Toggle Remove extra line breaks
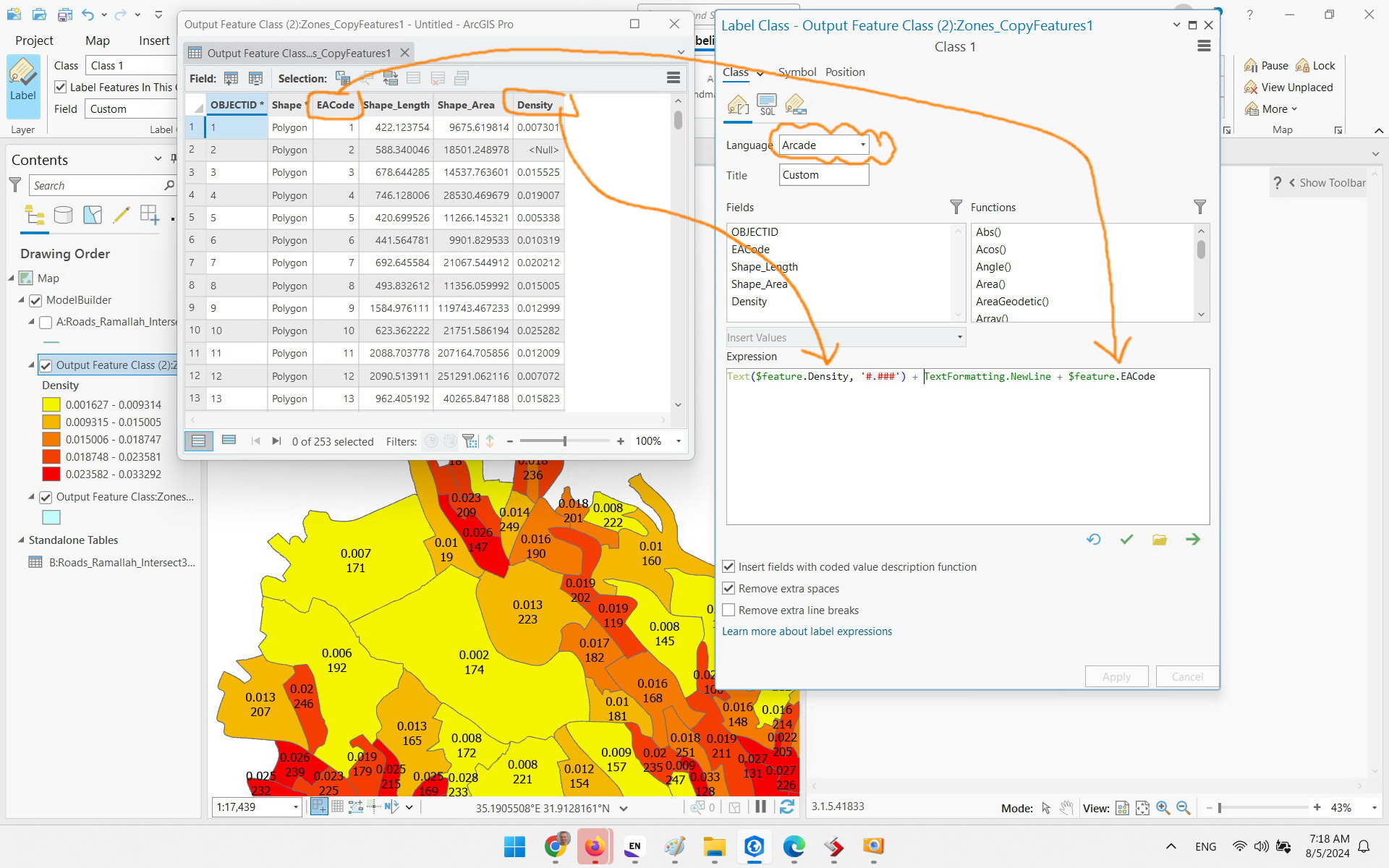The height and width of the screenshot is (868, 1389). point(729,610)
